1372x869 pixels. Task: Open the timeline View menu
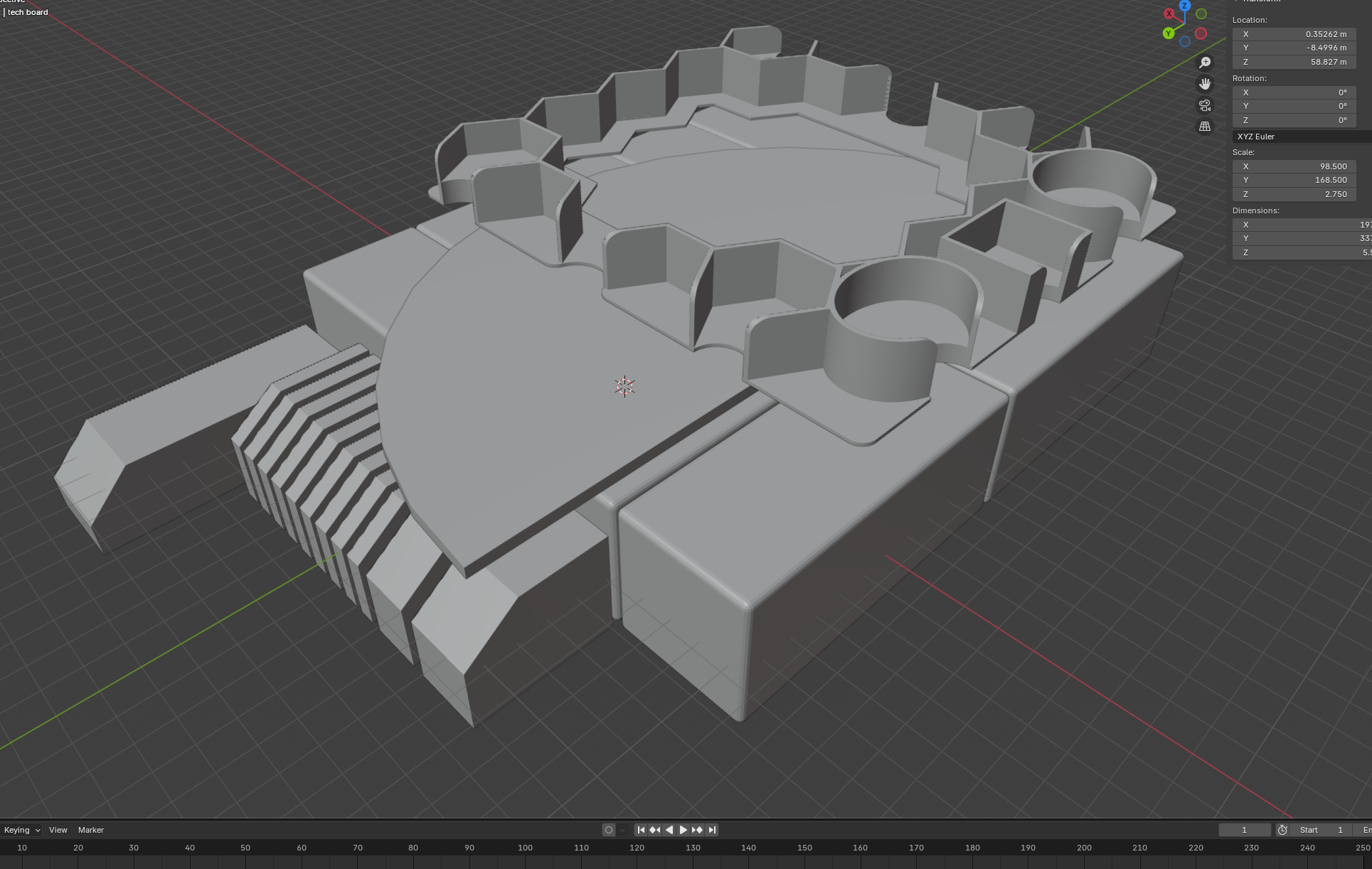(58, 830)
